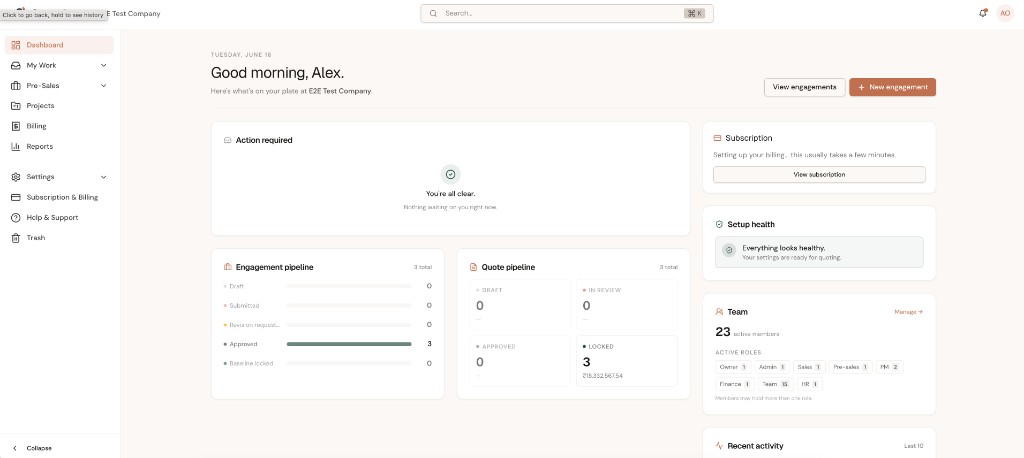Click the Quote pipeline document icon
This screenshot has height=458, width=1024.
tap(473, 267)
